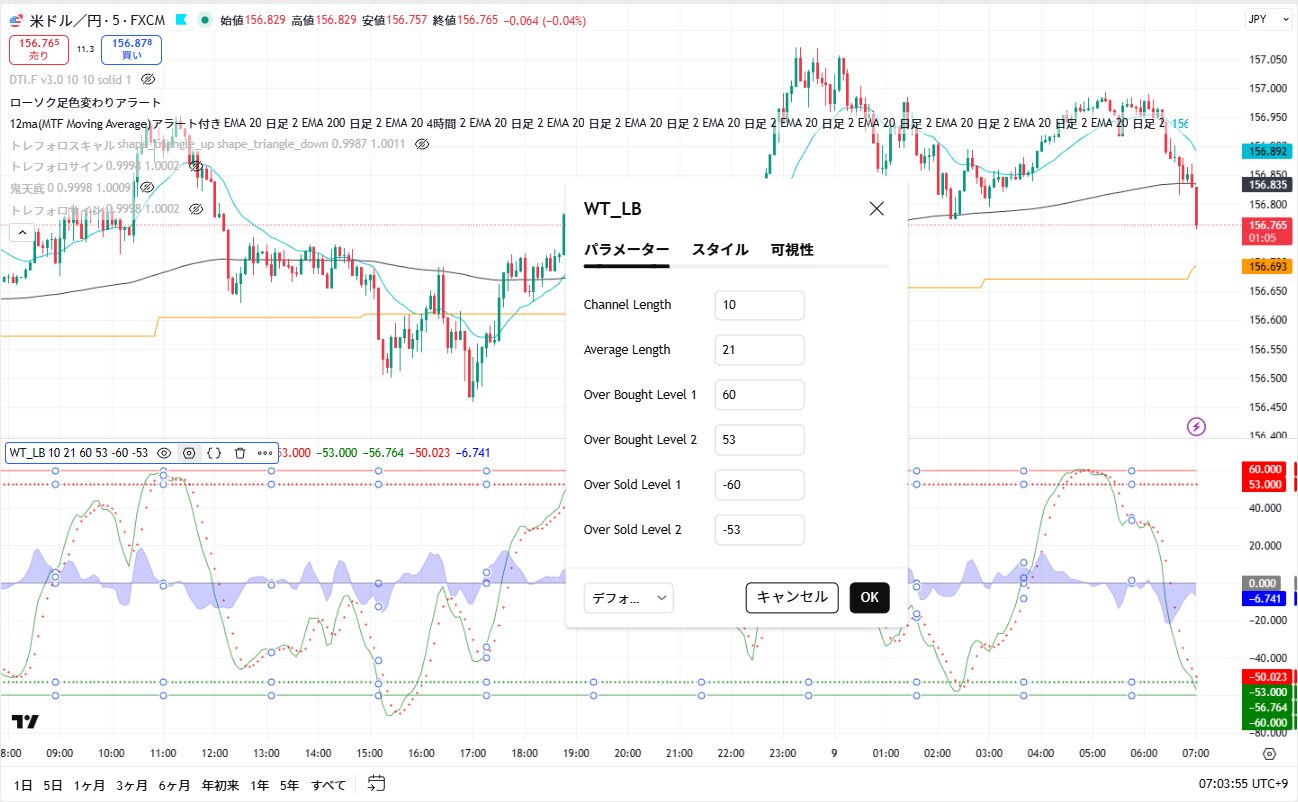Viewport: 1298px width, 802px height.
Task: Open WT_LB indicator settings gear icon
Action: click(x=188, y=453)
